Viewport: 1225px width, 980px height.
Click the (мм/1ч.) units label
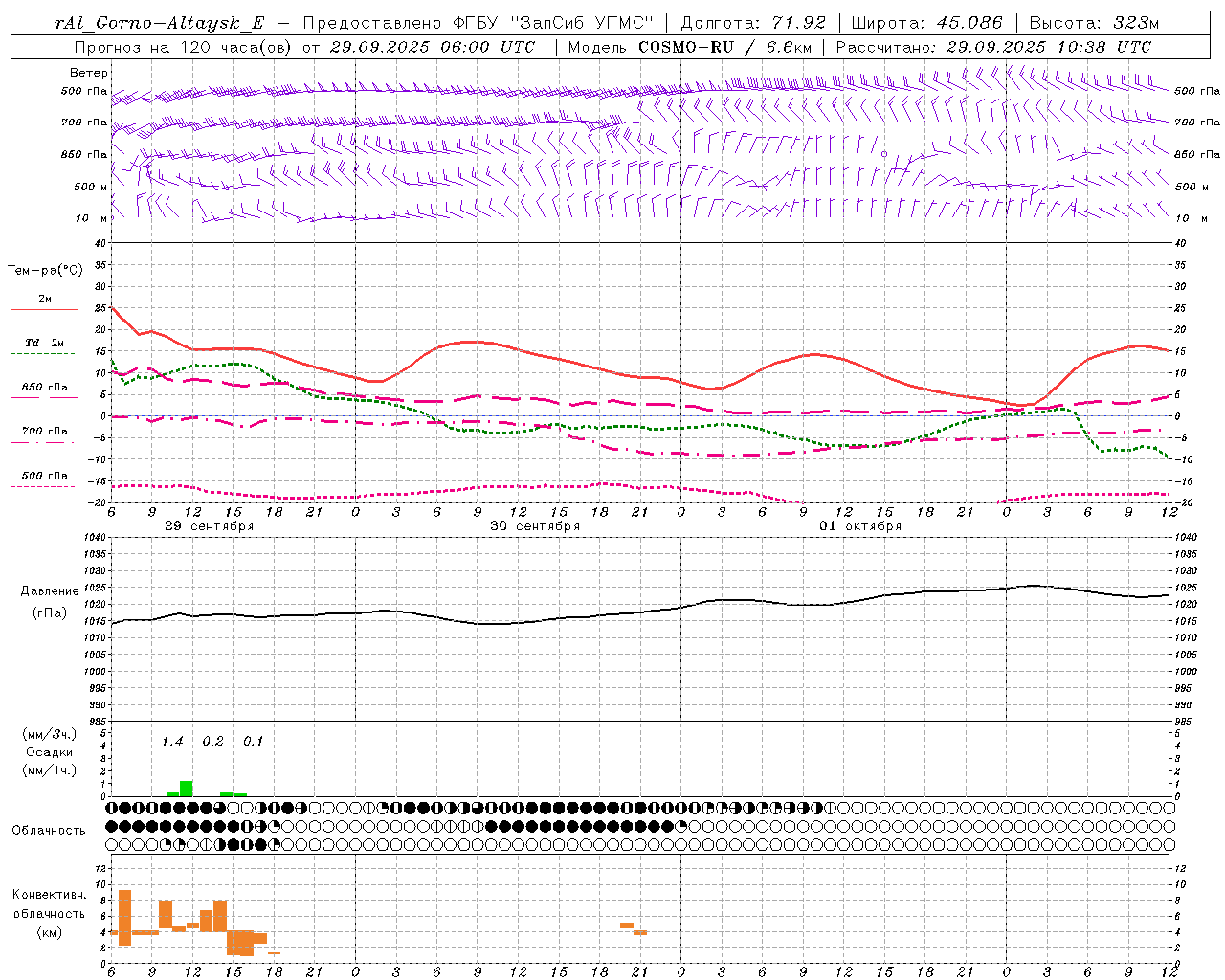(x=49, y=770)
